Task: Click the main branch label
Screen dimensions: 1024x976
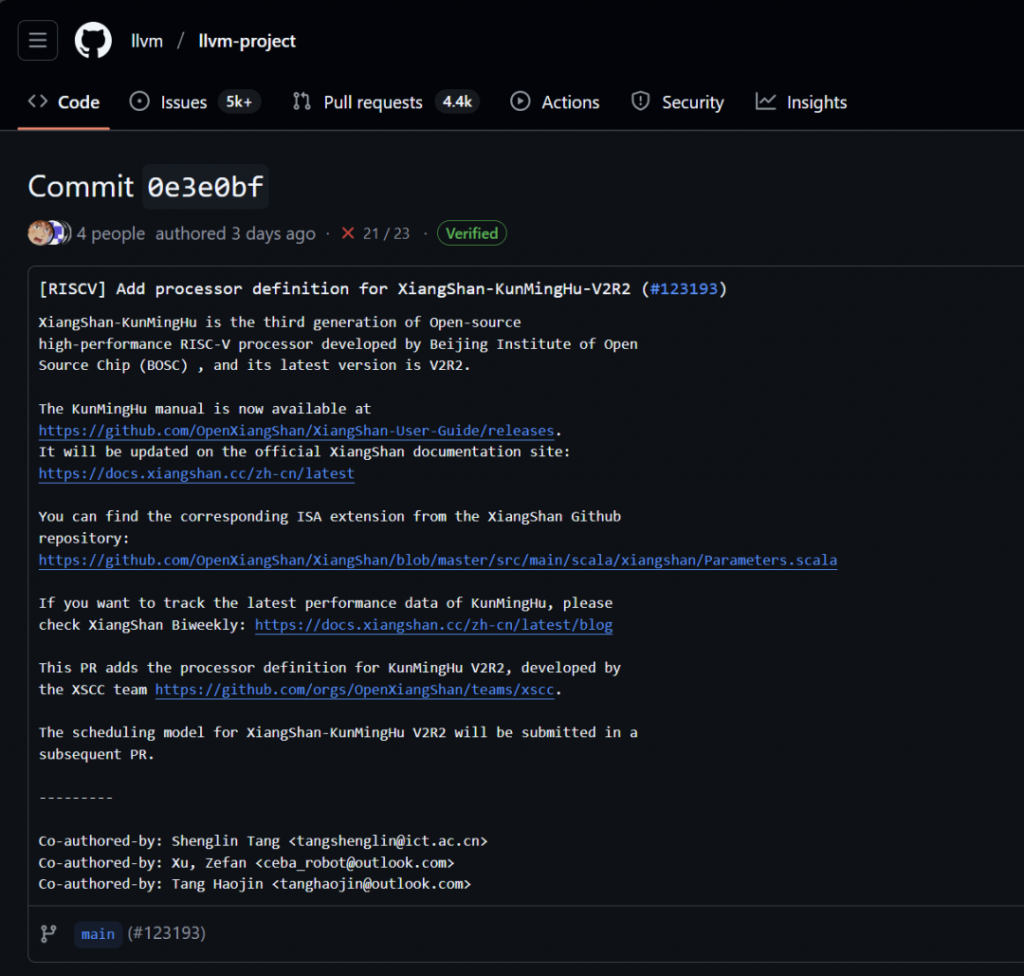Action: (x=98, y=933)
